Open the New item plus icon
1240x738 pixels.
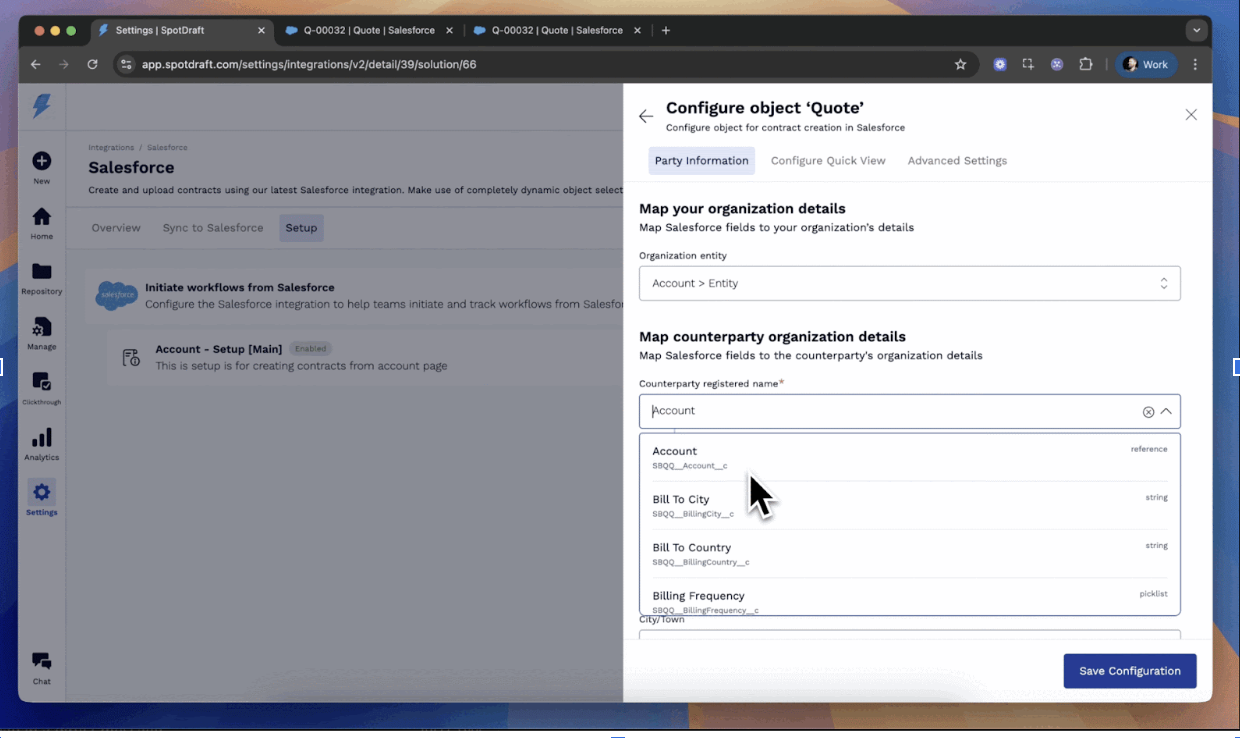click(41, 160)
